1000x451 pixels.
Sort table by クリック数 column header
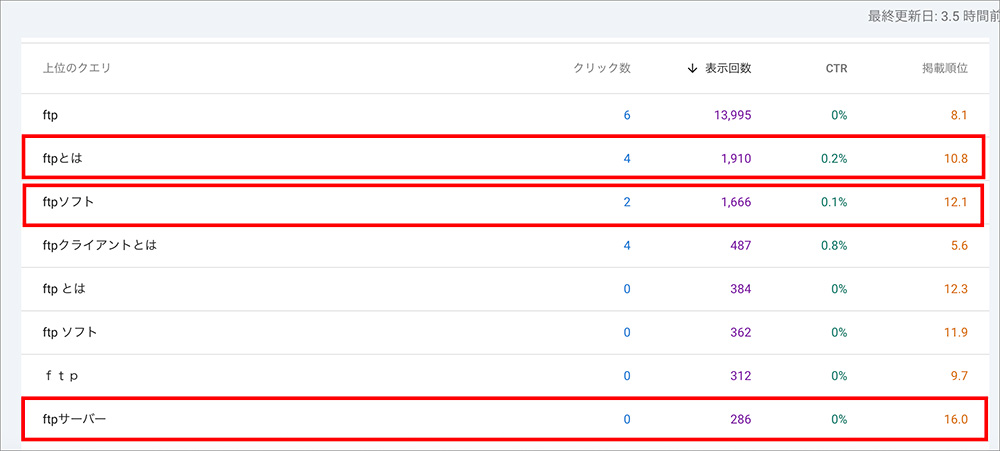601,69
